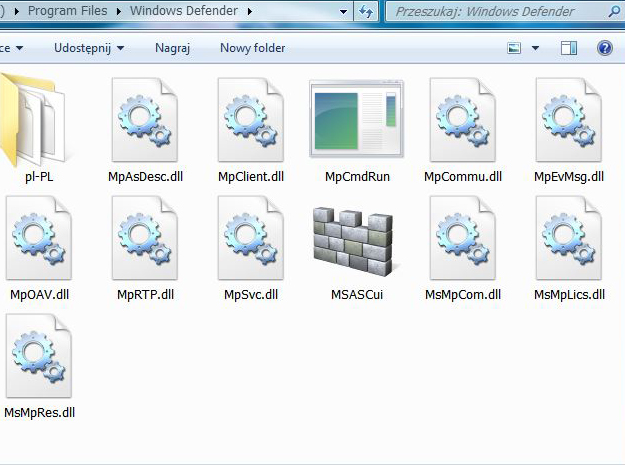The image size is (625, 465).
Task: Click the help question mark icon
Action: point(605,48)
